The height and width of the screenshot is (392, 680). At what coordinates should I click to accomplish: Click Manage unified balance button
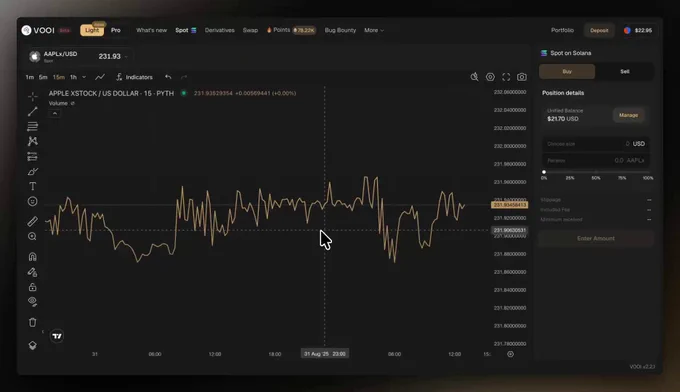coord(628,115)
